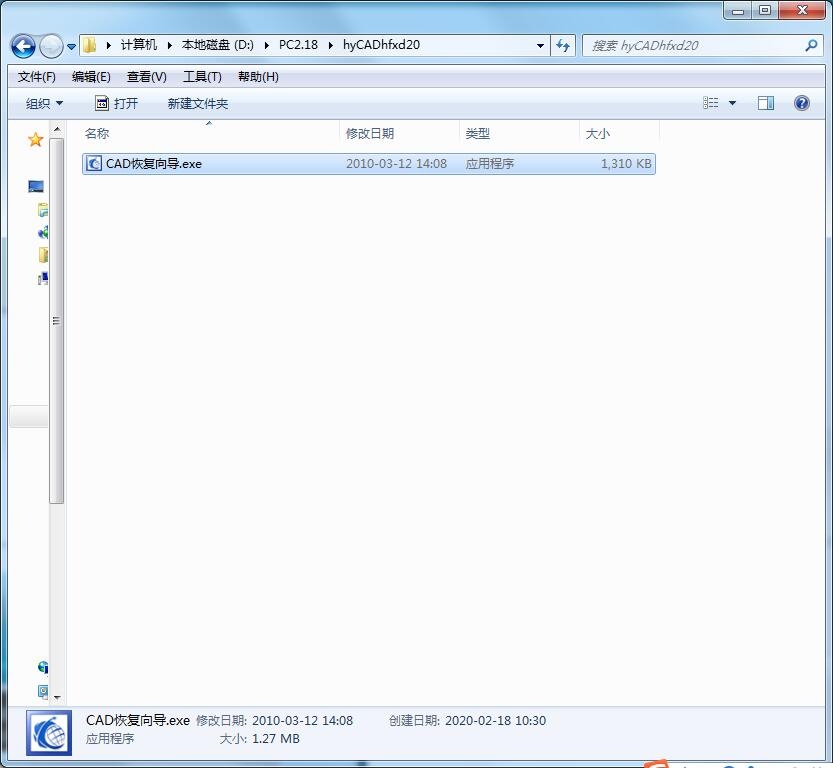Toggle the preview pane icon
This screenshot has height=768, width=833.
pyautogui.click(x=766, y=103)
